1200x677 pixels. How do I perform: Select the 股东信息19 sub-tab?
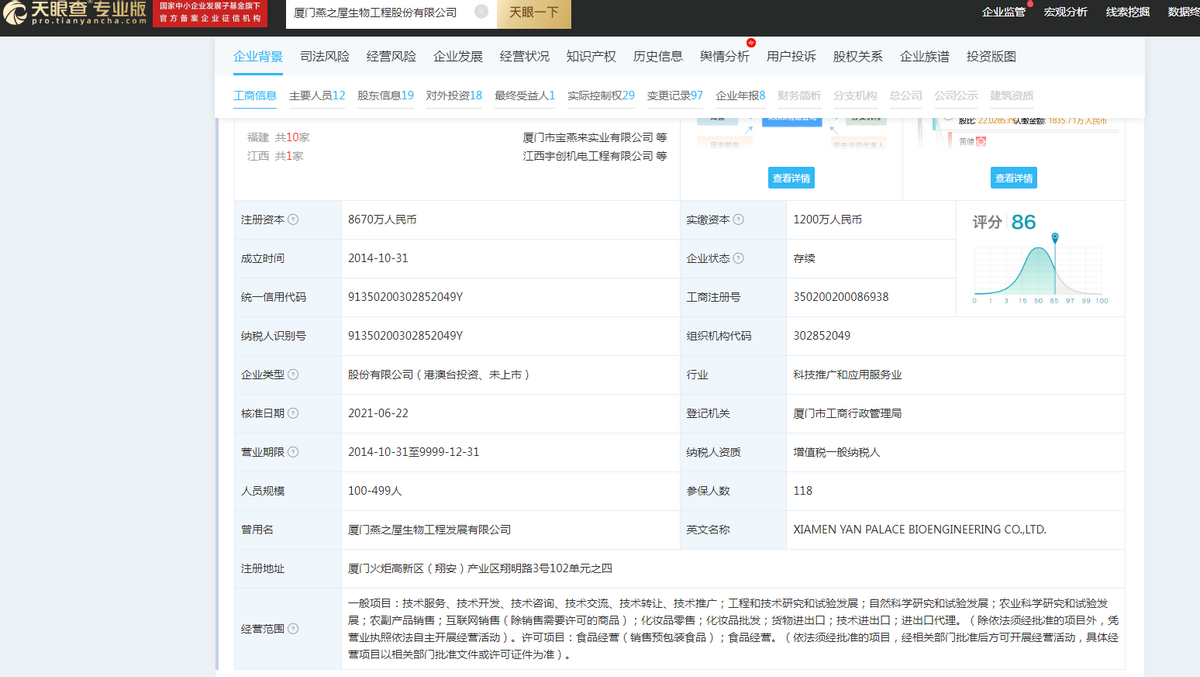[386, 96]
